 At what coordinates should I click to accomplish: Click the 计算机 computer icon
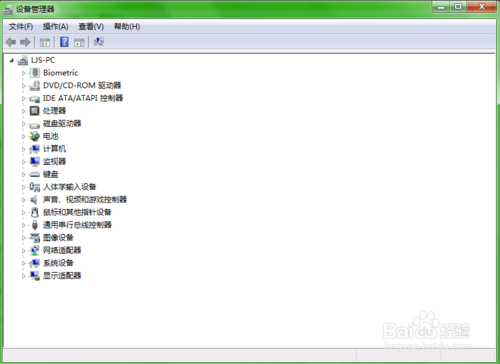point(35,149)
